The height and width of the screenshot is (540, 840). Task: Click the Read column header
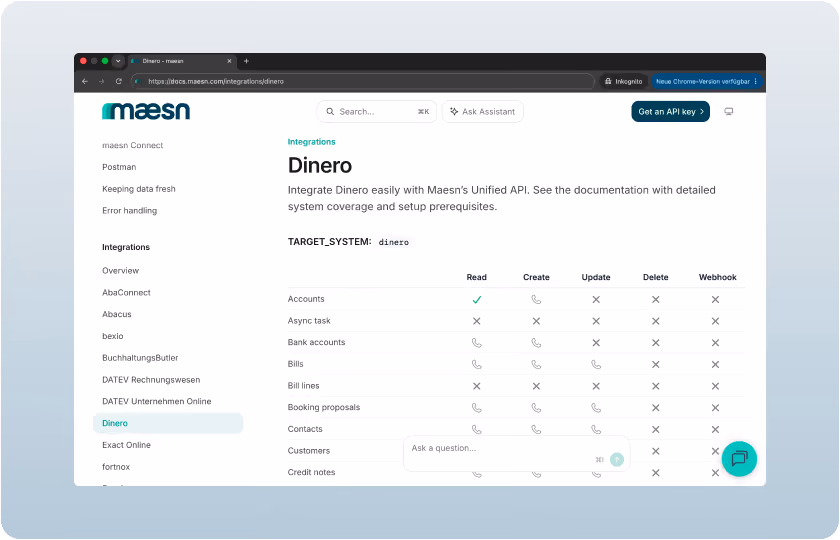(476, 278)
